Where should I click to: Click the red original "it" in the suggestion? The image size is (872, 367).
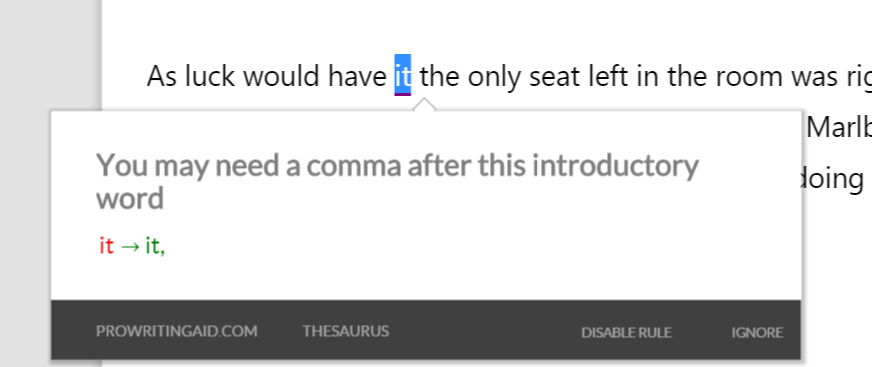click(106, 245)
